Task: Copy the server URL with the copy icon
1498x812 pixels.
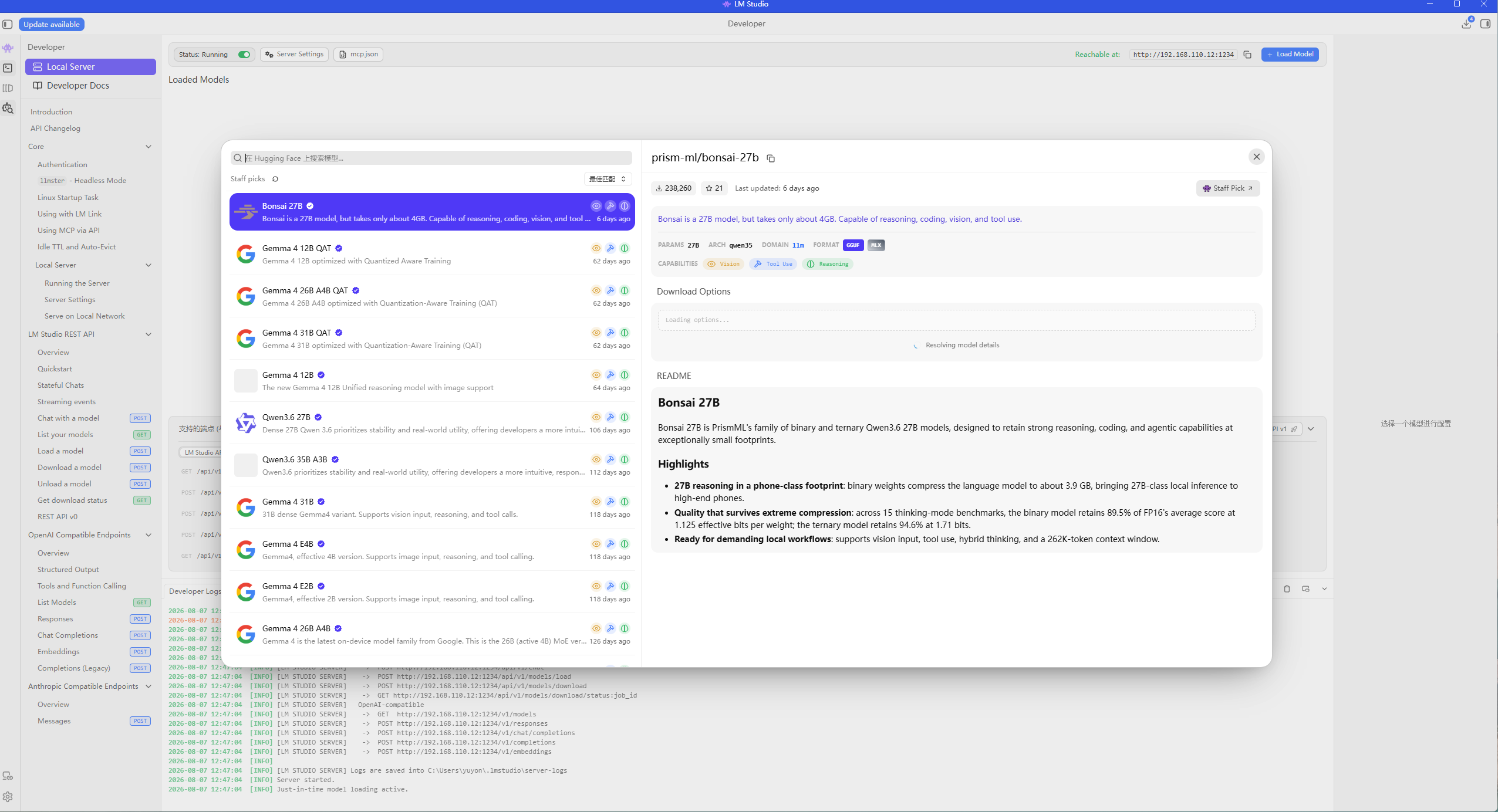Action: (x=1247, y=55)
